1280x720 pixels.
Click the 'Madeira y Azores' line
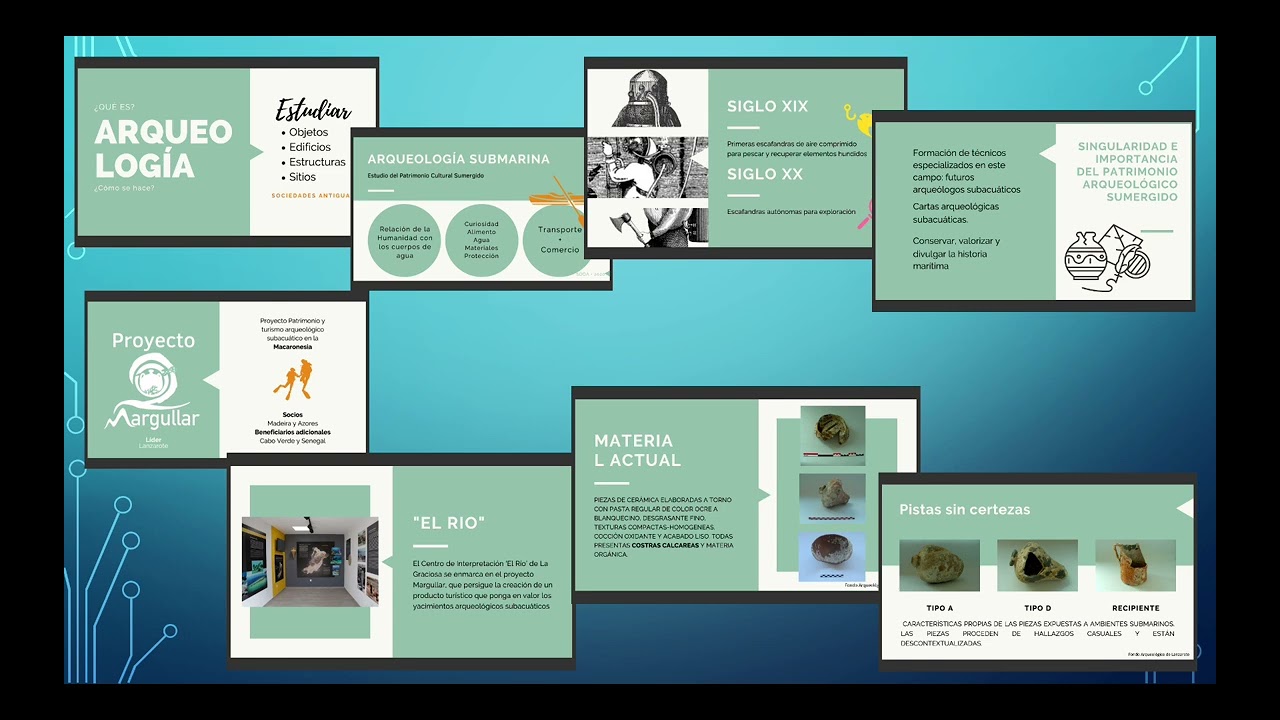pyautogui.click(x=292, y=423)
